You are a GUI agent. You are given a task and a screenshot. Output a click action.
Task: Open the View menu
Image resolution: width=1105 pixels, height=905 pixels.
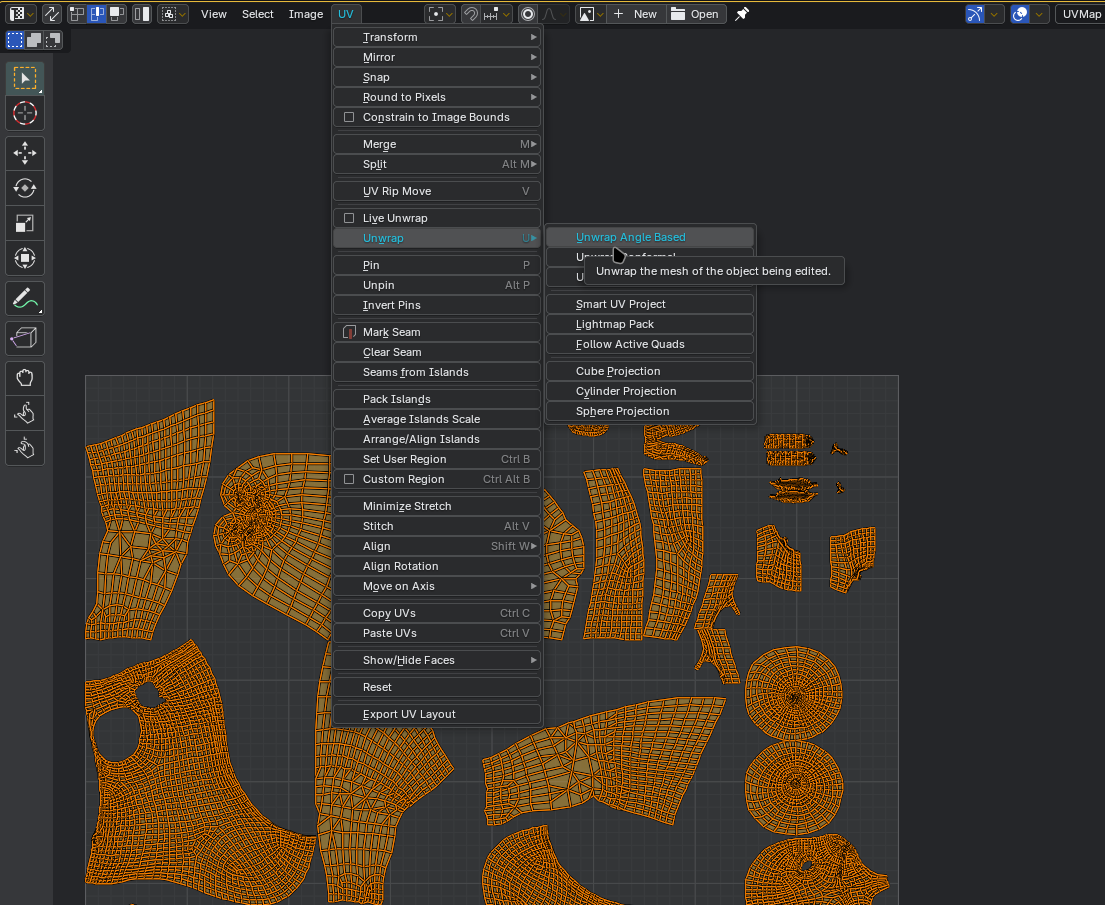click(x=214, y=14)
